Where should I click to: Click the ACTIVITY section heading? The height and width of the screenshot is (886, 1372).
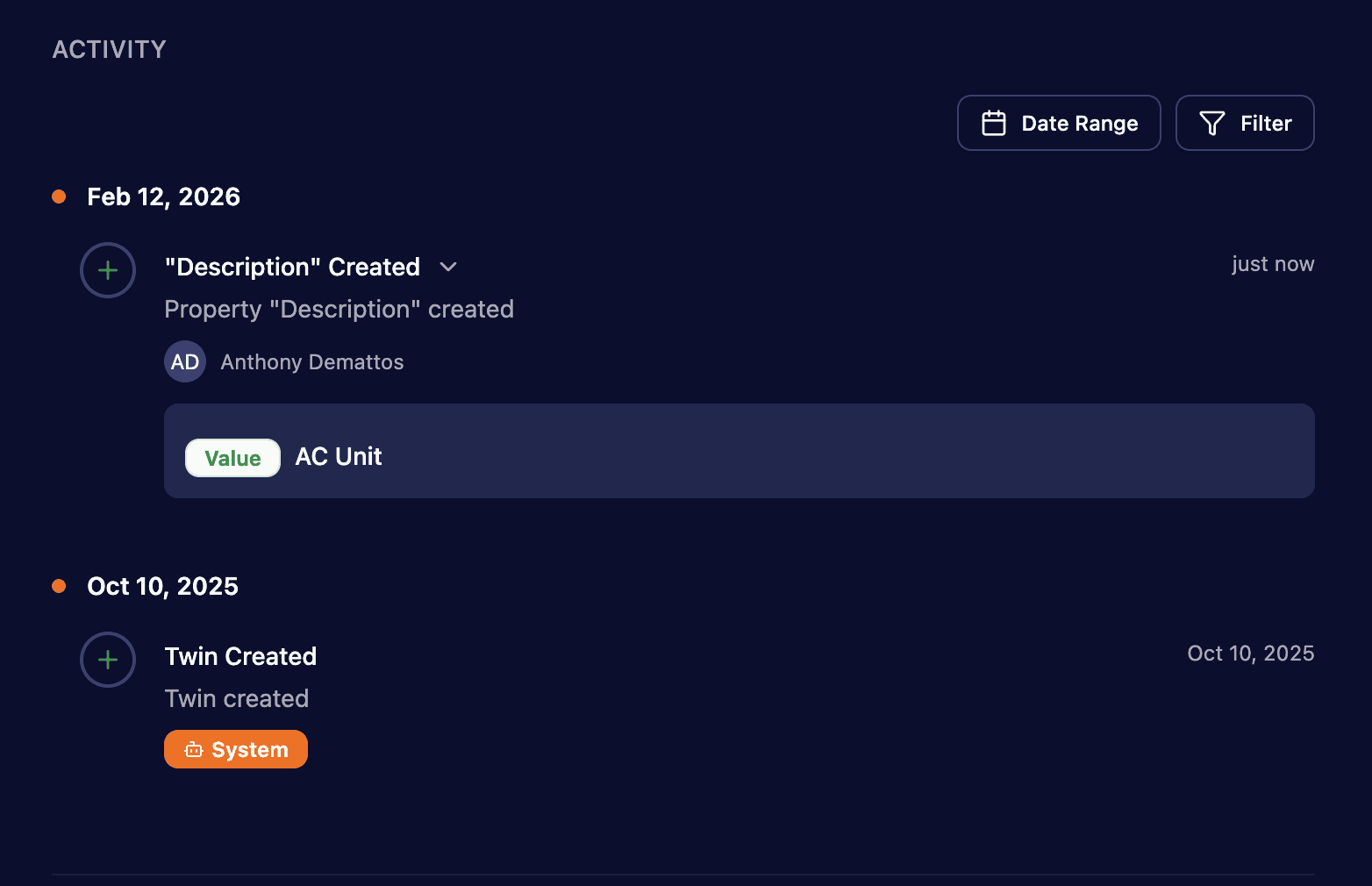click(x=109, y=49)
